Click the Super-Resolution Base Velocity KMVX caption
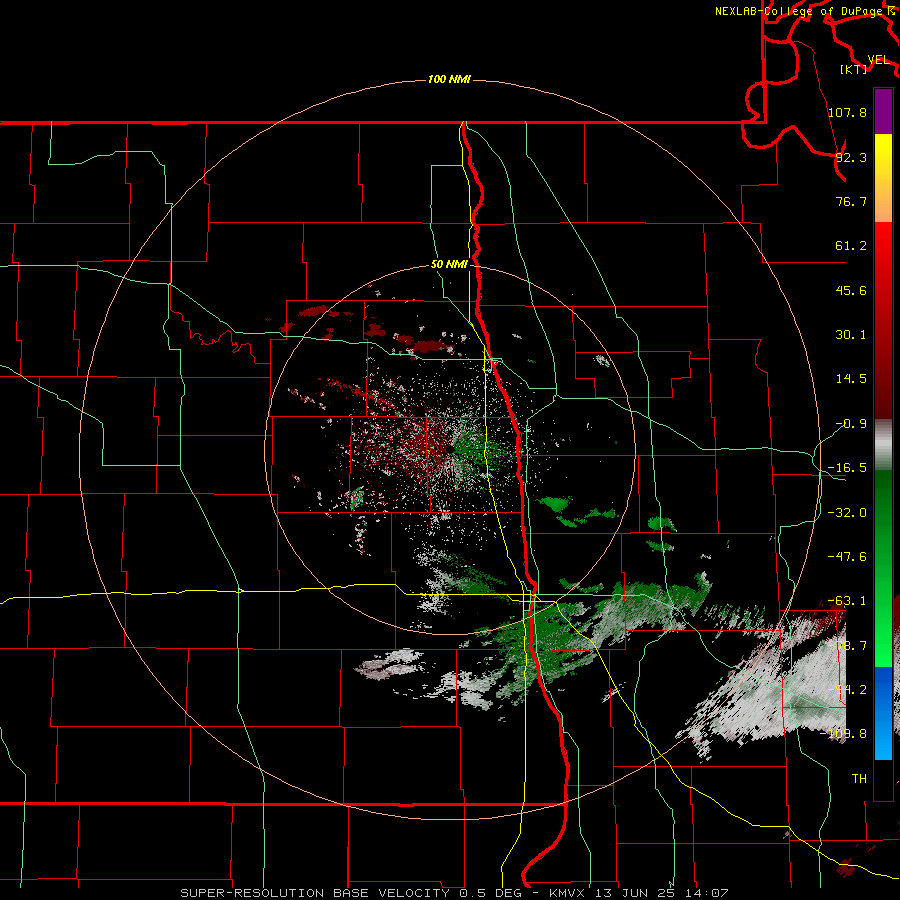The image size is (900, 900). (454, 893)
